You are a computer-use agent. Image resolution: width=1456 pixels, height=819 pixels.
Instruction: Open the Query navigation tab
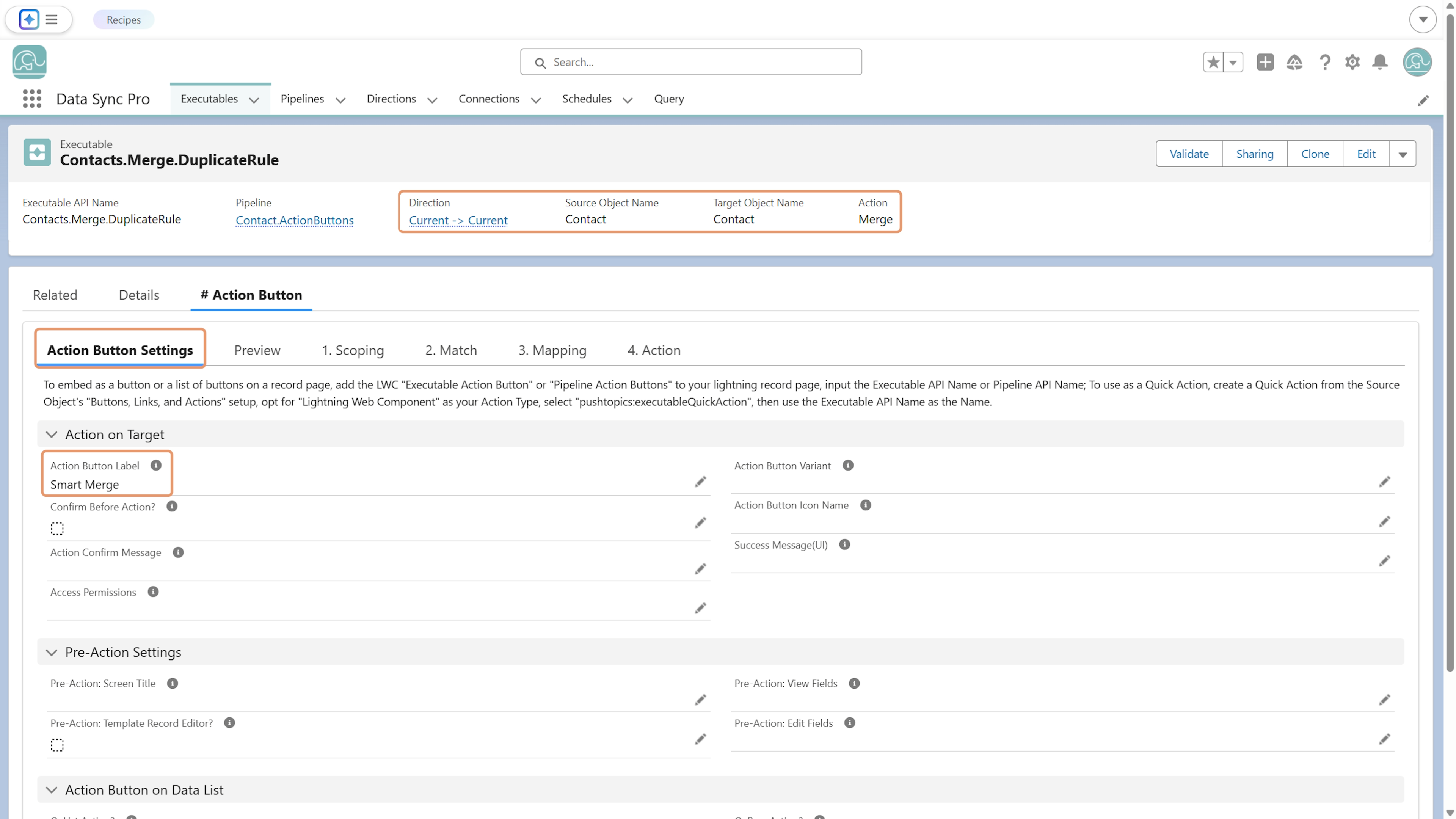[x=668, y=99]
